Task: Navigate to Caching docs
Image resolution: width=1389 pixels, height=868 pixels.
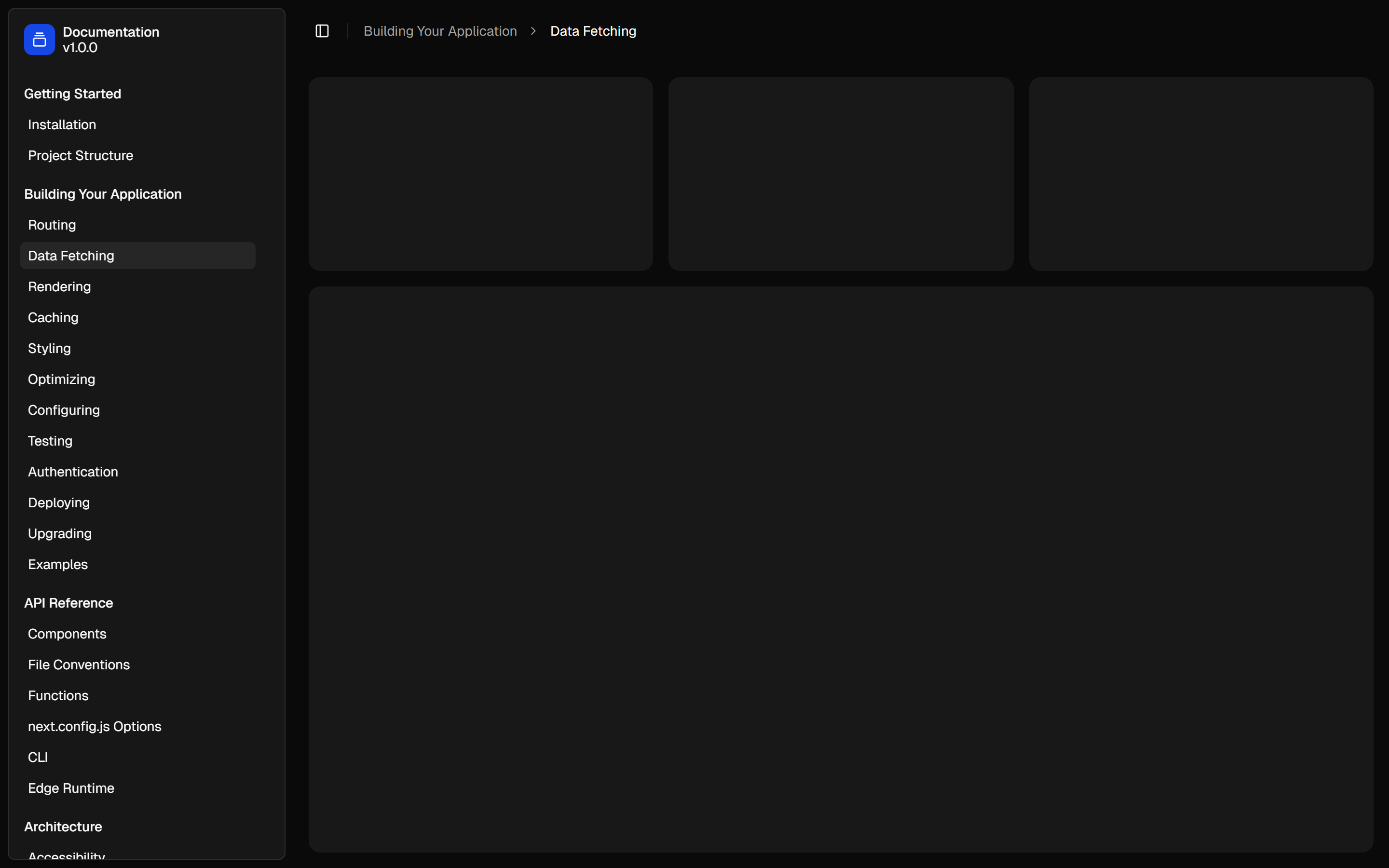Action: click(53, 317)
